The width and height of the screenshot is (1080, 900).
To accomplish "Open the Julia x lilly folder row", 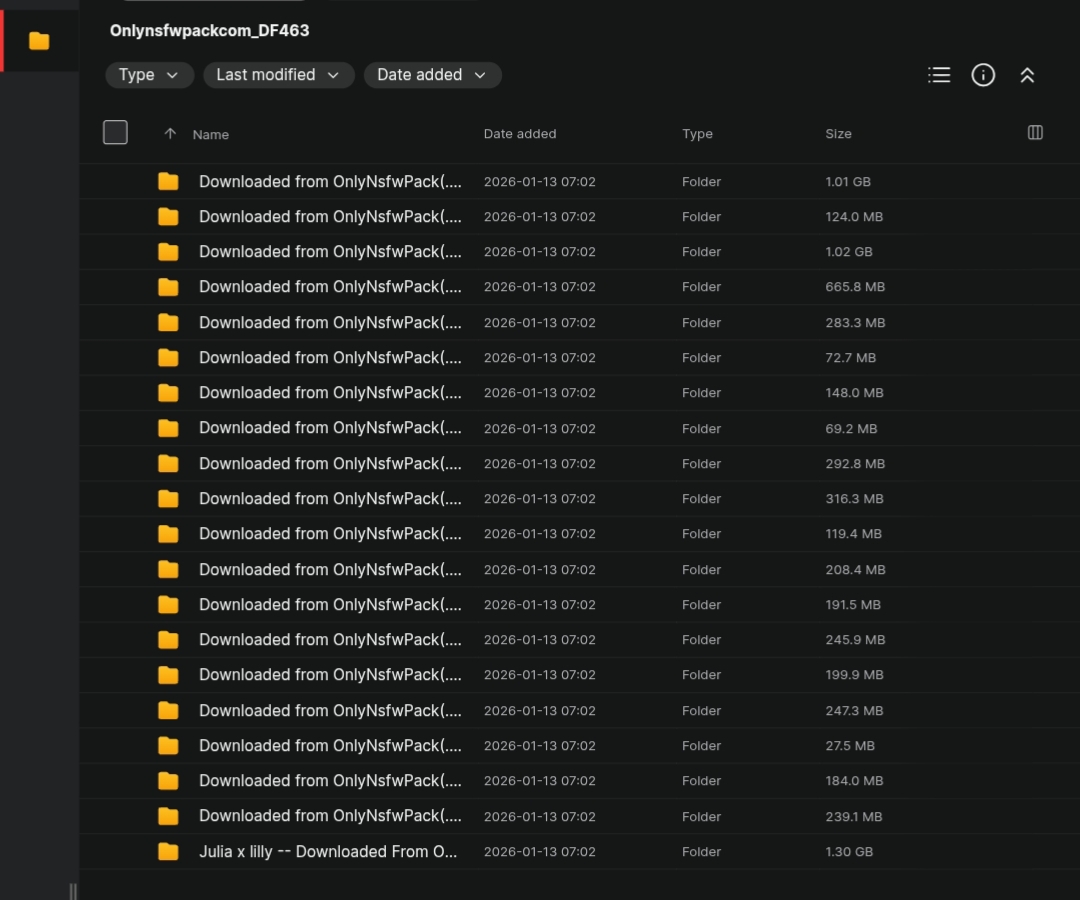I will click(579, 852).
